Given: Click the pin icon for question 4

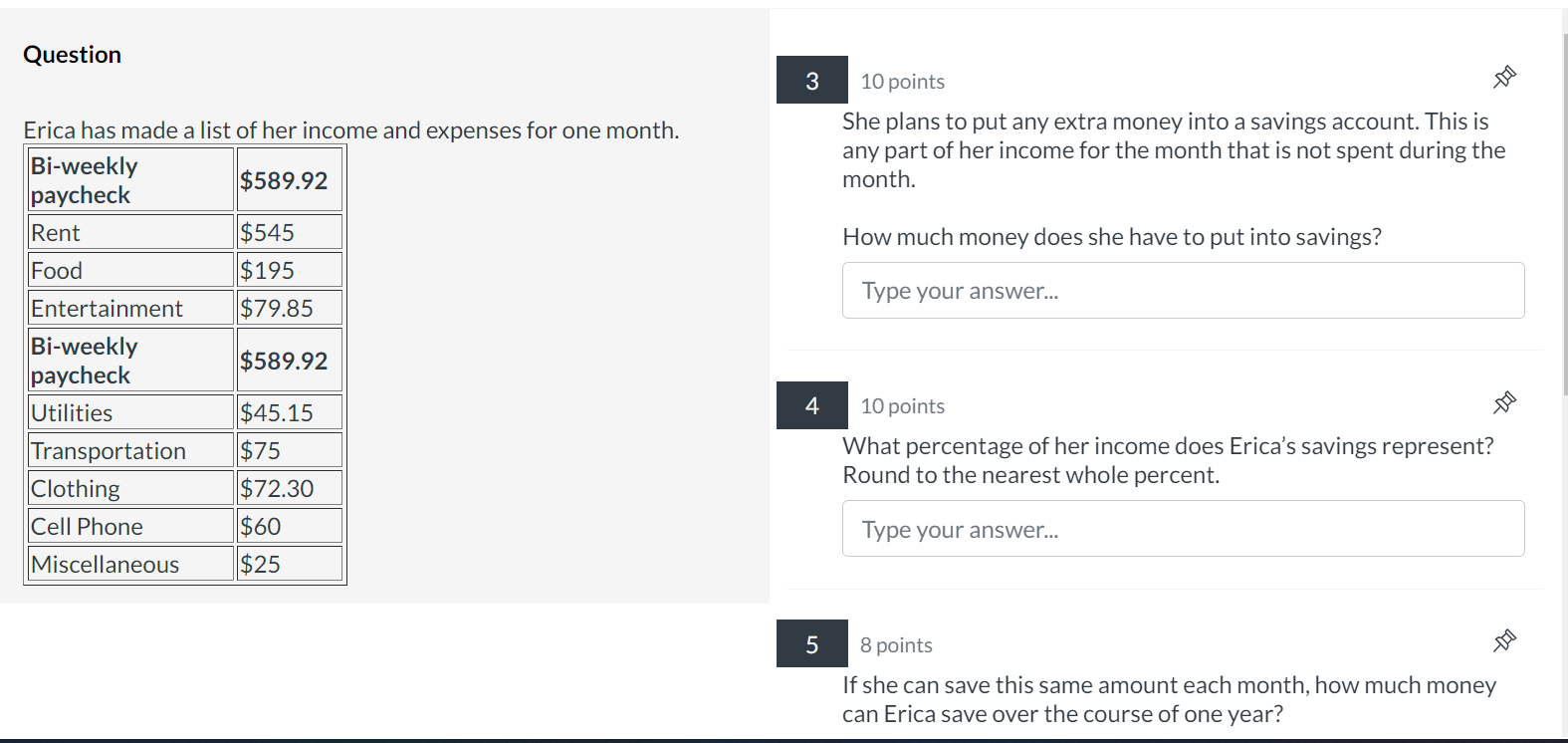Looking at the screenshot, I should (1504, 402).
